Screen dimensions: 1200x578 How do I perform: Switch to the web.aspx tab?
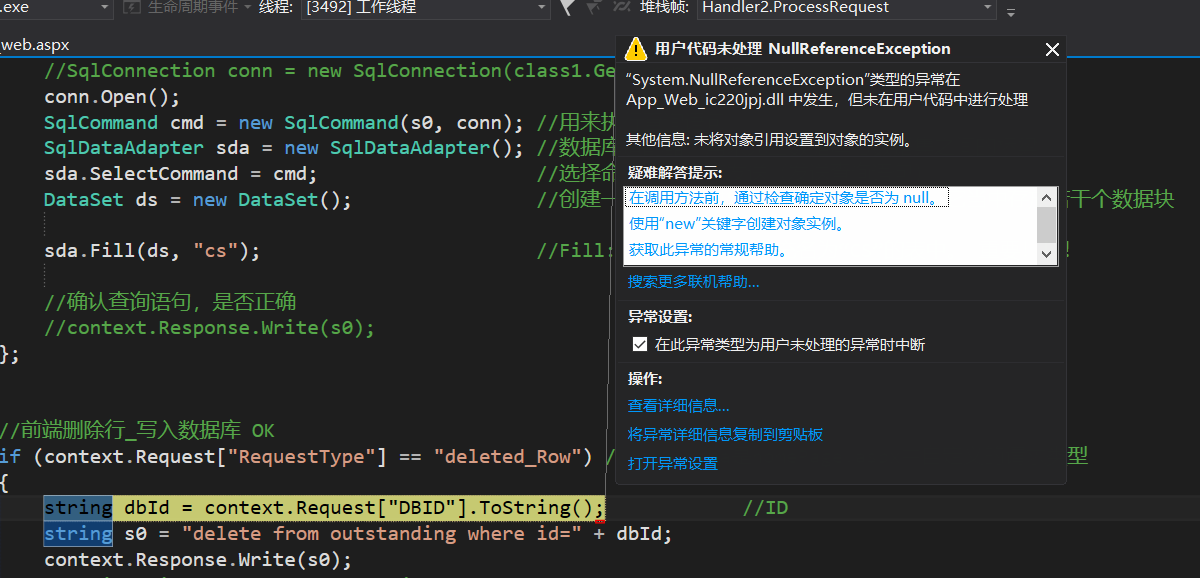[35, 45]
